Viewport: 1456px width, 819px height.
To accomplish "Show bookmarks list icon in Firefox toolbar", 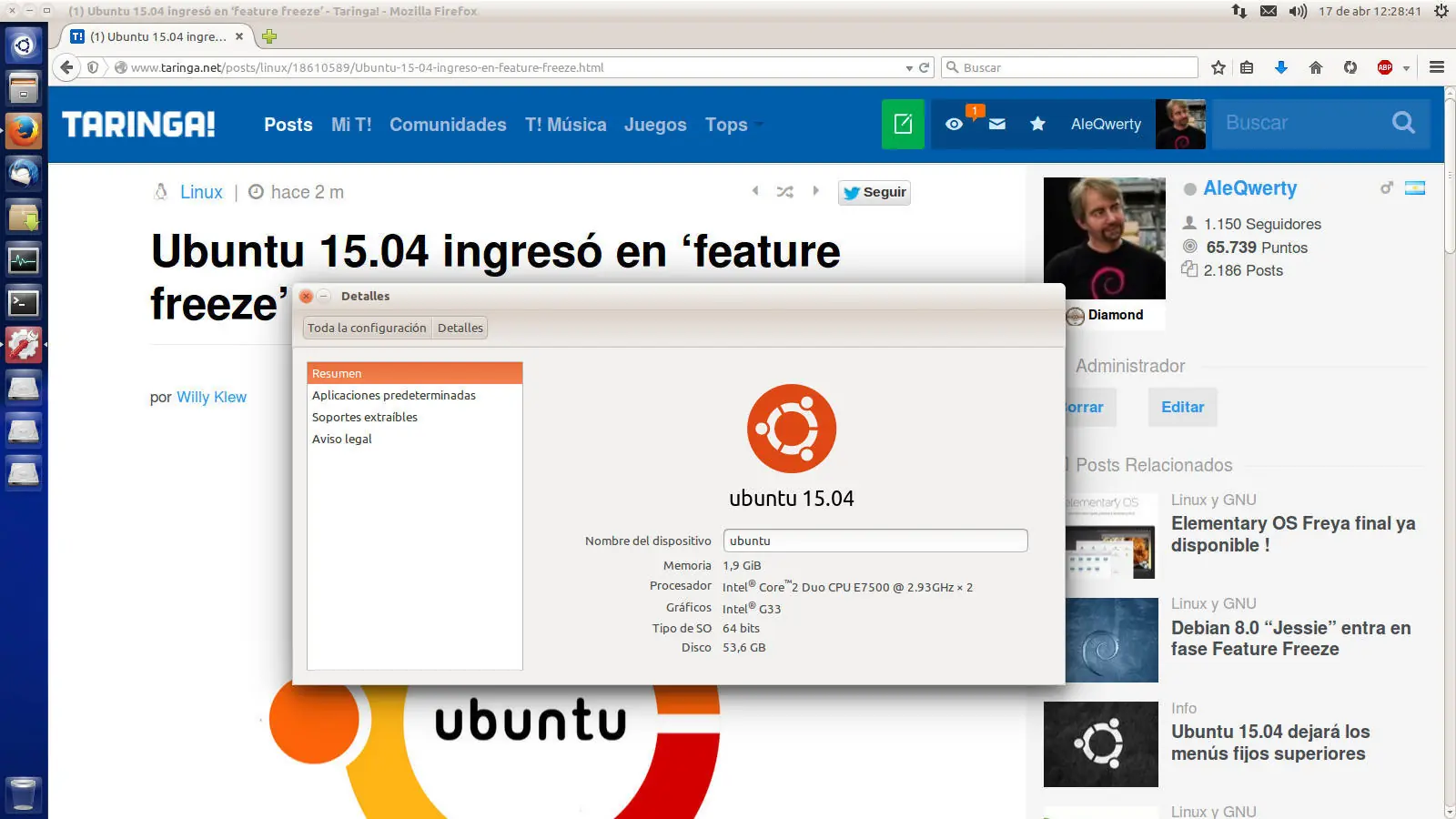I will (1247, 67).
